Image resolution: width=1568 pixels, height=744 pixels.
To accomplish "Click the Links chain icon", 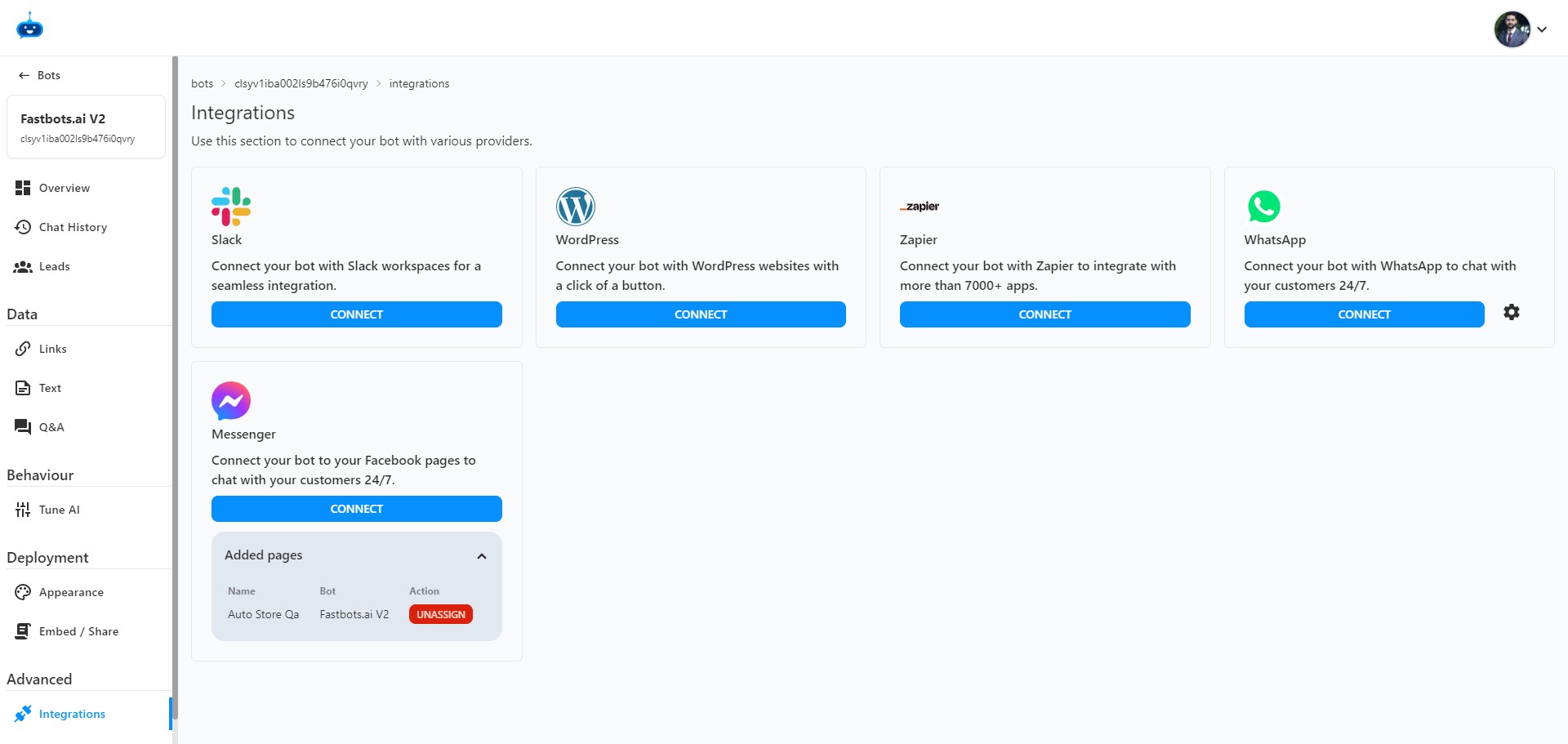I will coord(23,349).
